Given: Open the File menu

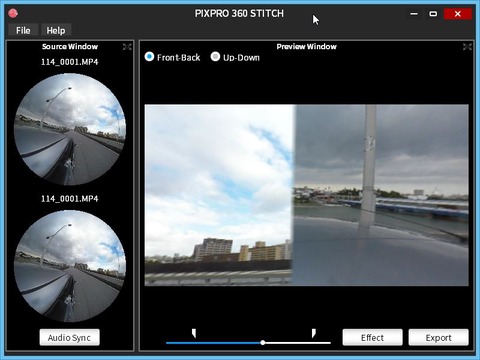Looking at the screenshot, I should (x=23, y=30).
